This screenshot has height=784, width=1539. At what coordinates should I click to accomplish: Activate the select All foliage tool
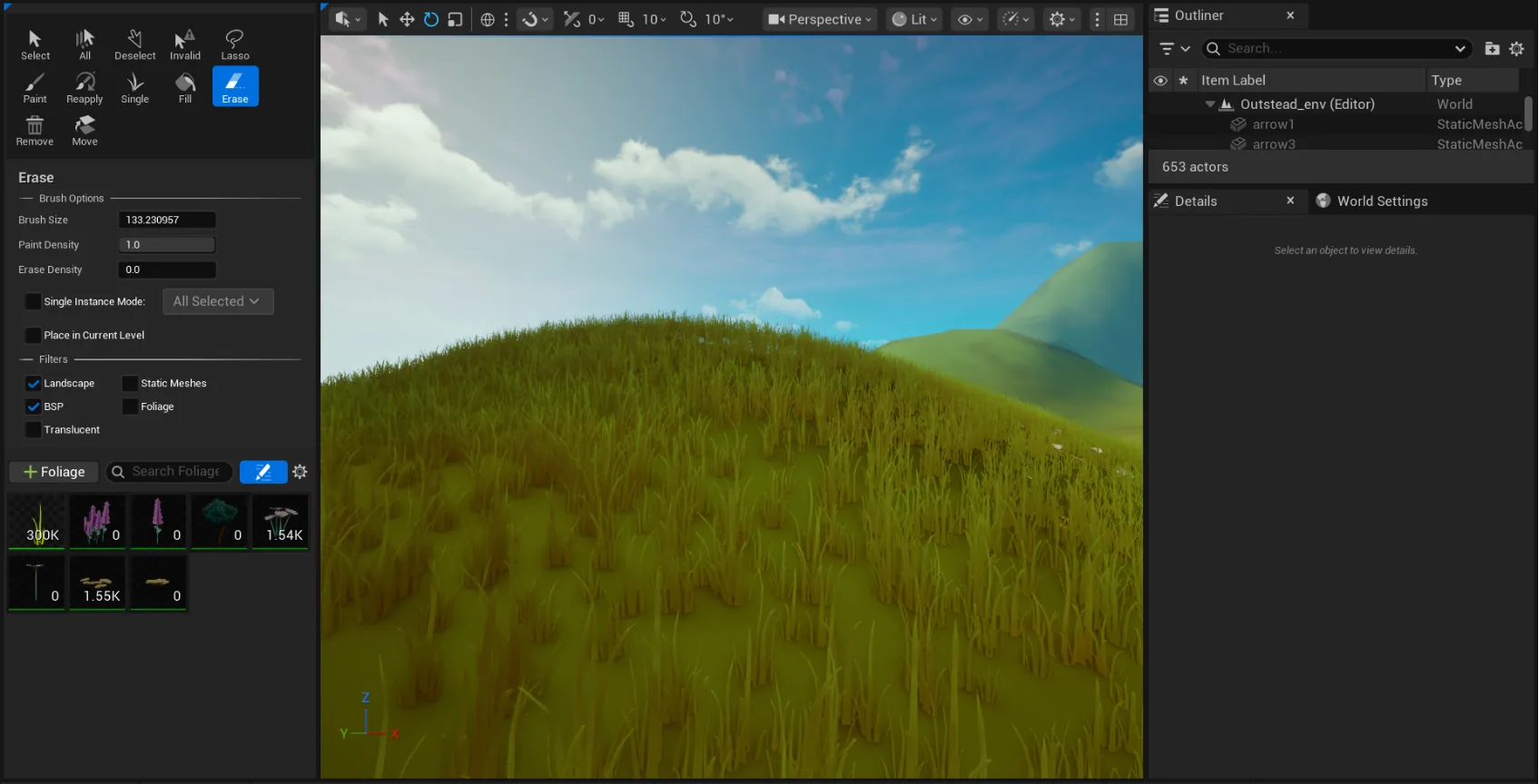84,44
